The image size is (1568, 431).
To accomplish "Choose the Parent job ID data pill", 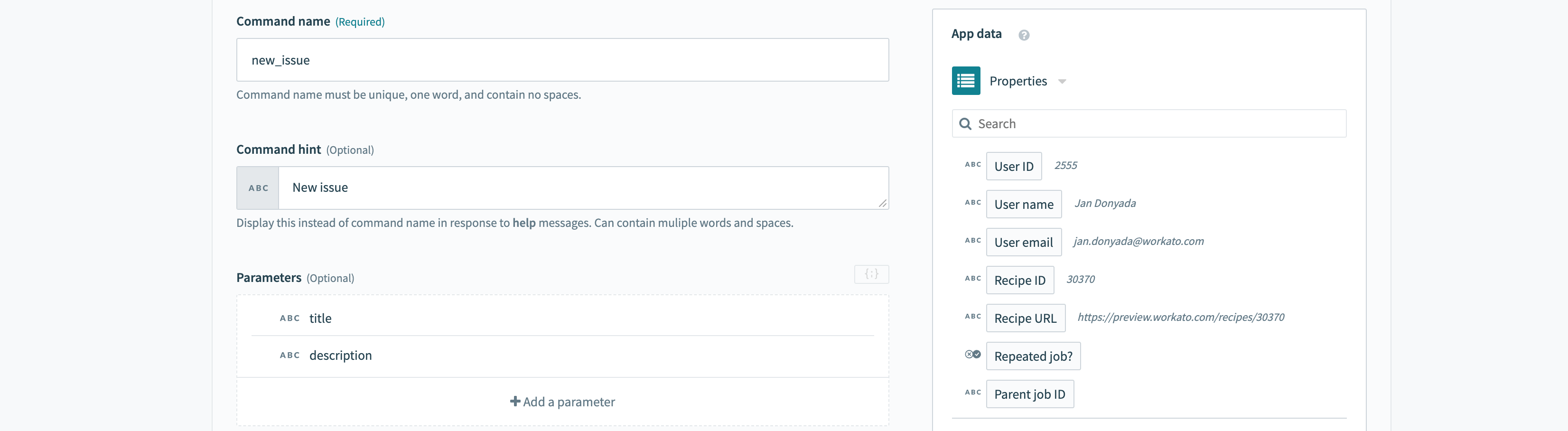I will [x=1029, y=394].
